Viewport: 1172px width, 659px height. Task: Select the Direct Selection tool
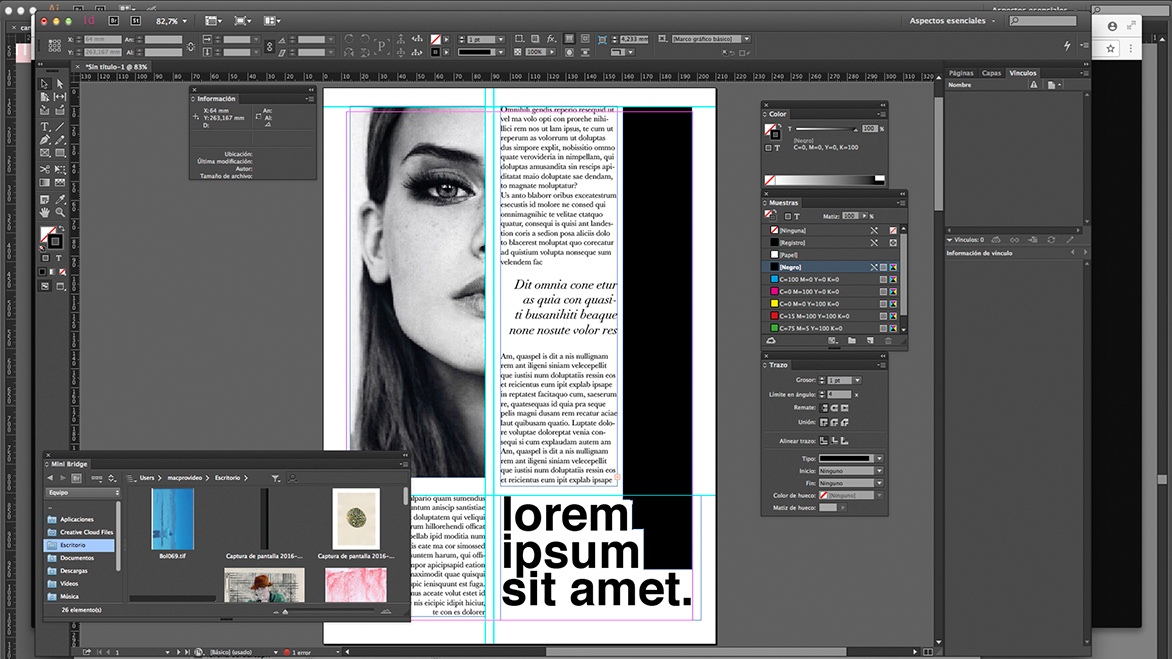(59, 84)
